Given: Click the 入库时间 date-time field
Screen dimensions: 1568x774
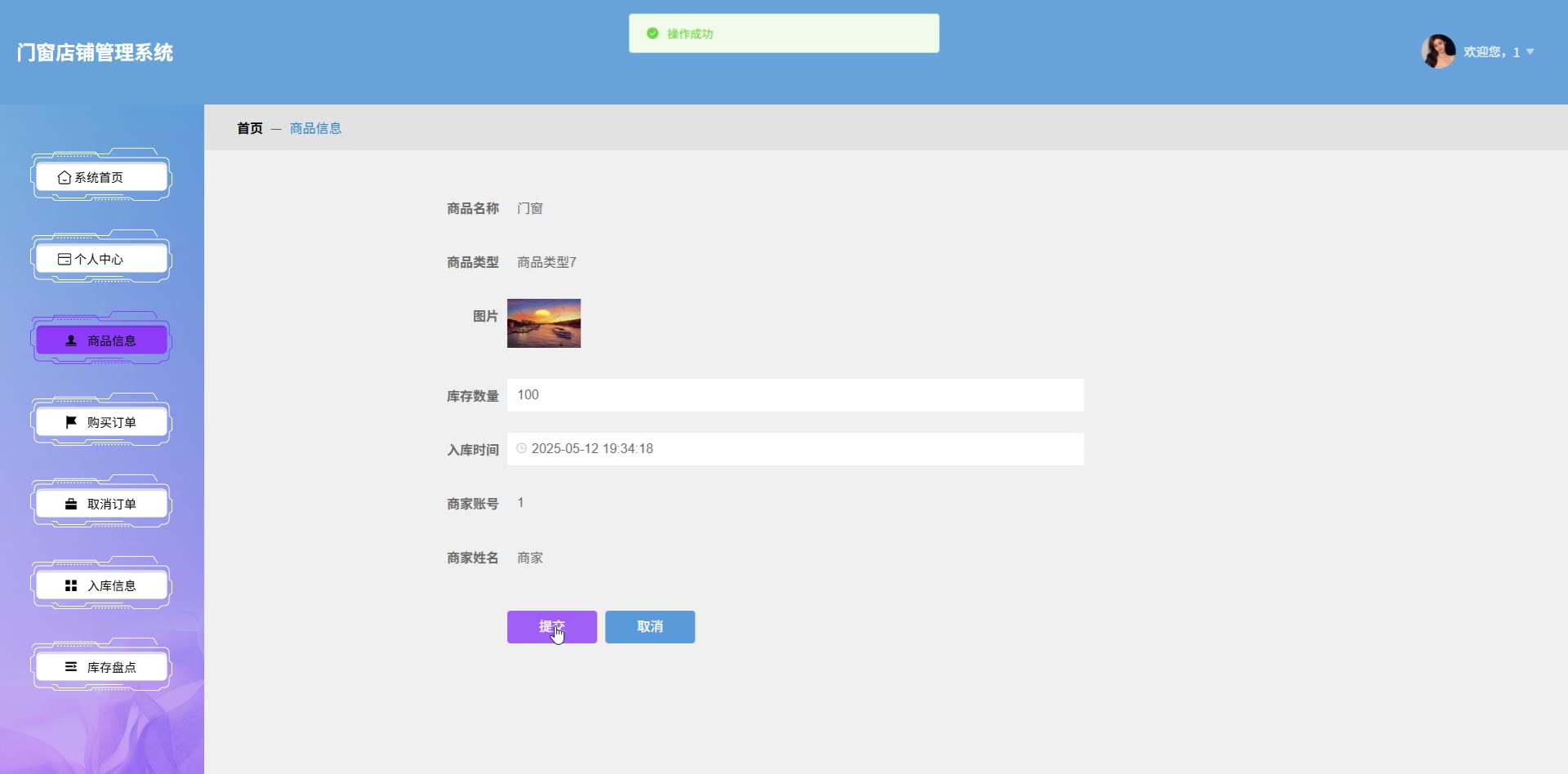Looking at the screenshot, I should 795,449.
